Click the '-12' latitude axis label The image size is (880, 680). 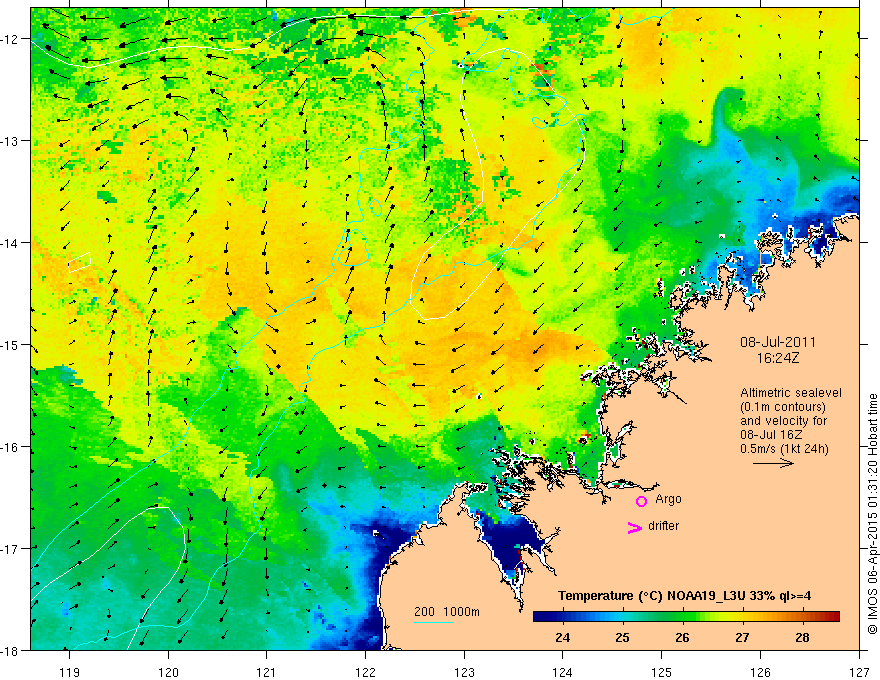(x=11, y=39)
